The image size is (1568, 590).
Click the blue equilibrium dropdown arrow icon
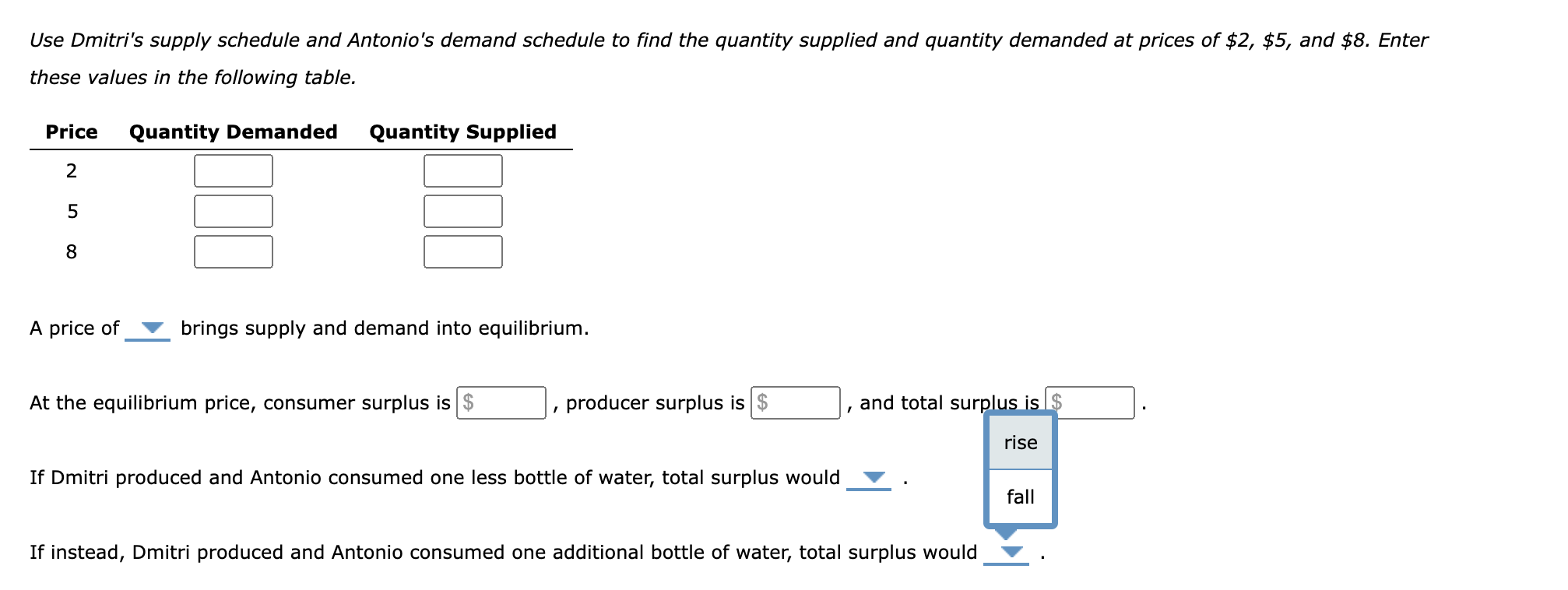pyautogui.click(x=149, y=329)
